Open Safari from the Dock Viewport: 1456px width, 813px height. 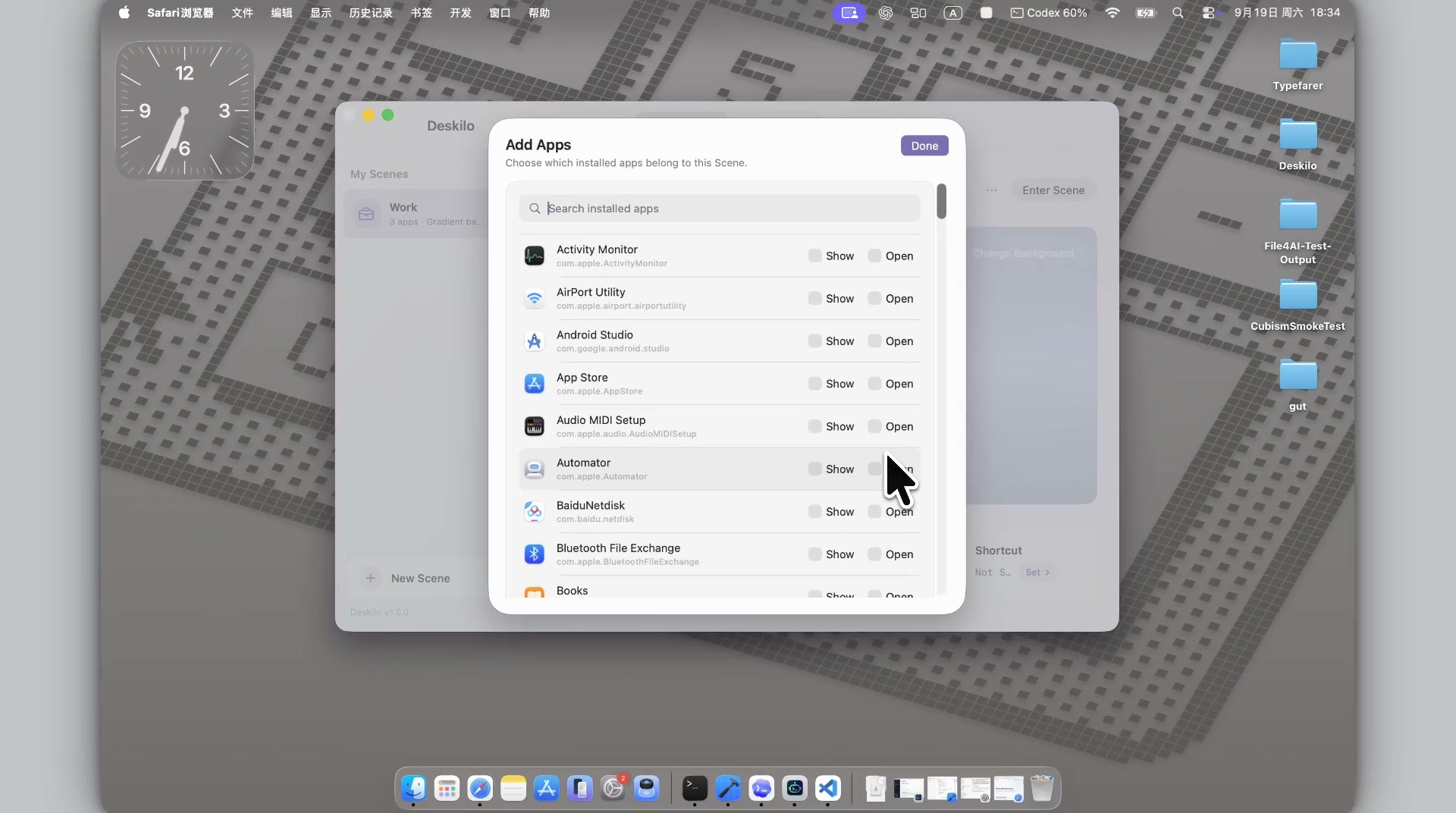(480, 789)
